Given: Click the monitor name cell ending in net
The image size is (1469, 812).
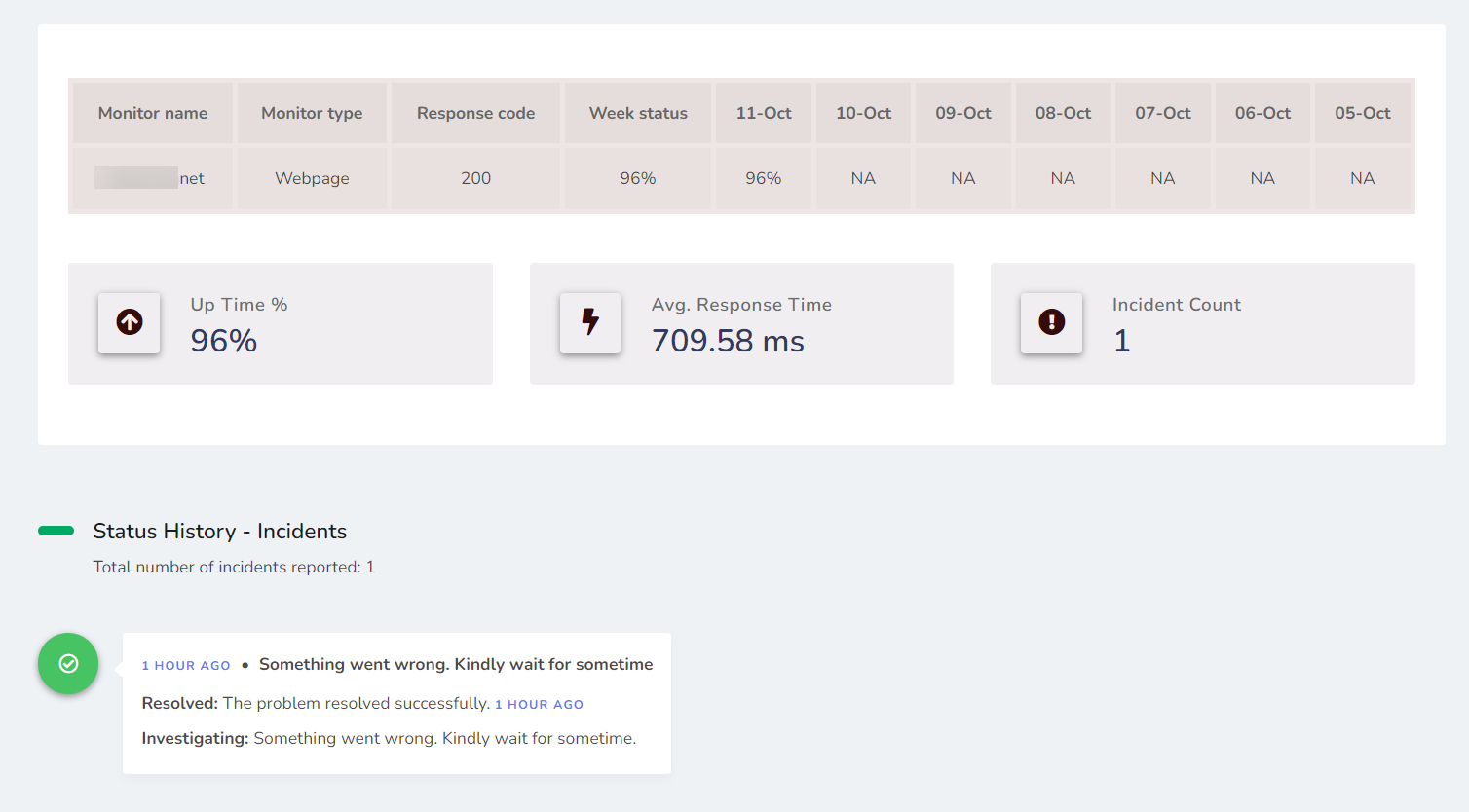Looking at the screenshot, I should coord(153,178).
